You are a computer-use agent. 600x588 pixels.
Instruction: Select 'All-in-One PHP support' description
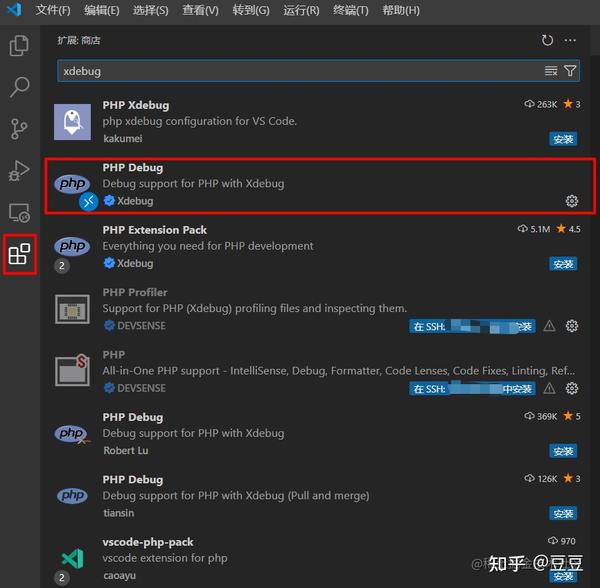tap(338, 371)
